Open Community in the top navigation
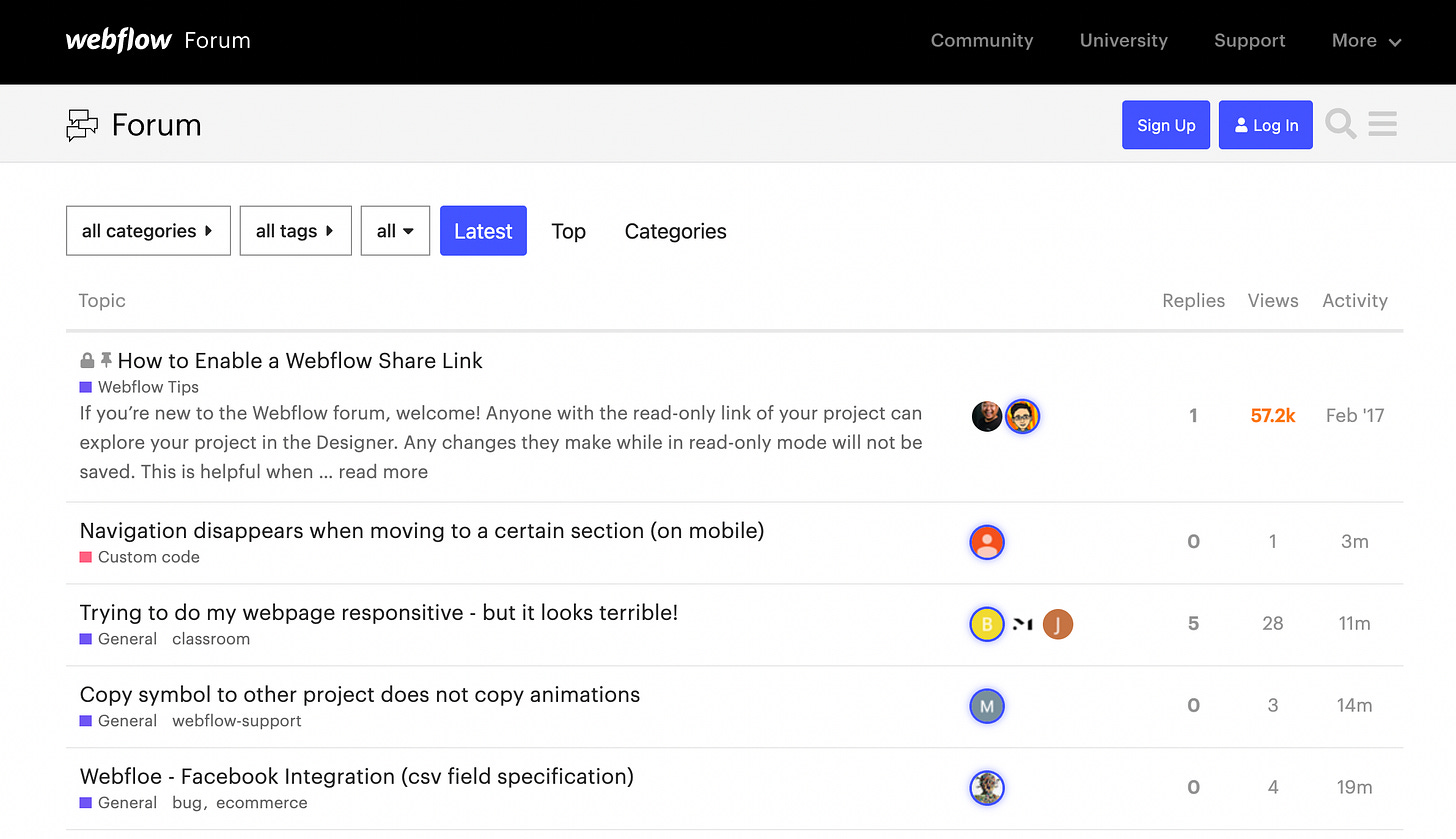 982,41
